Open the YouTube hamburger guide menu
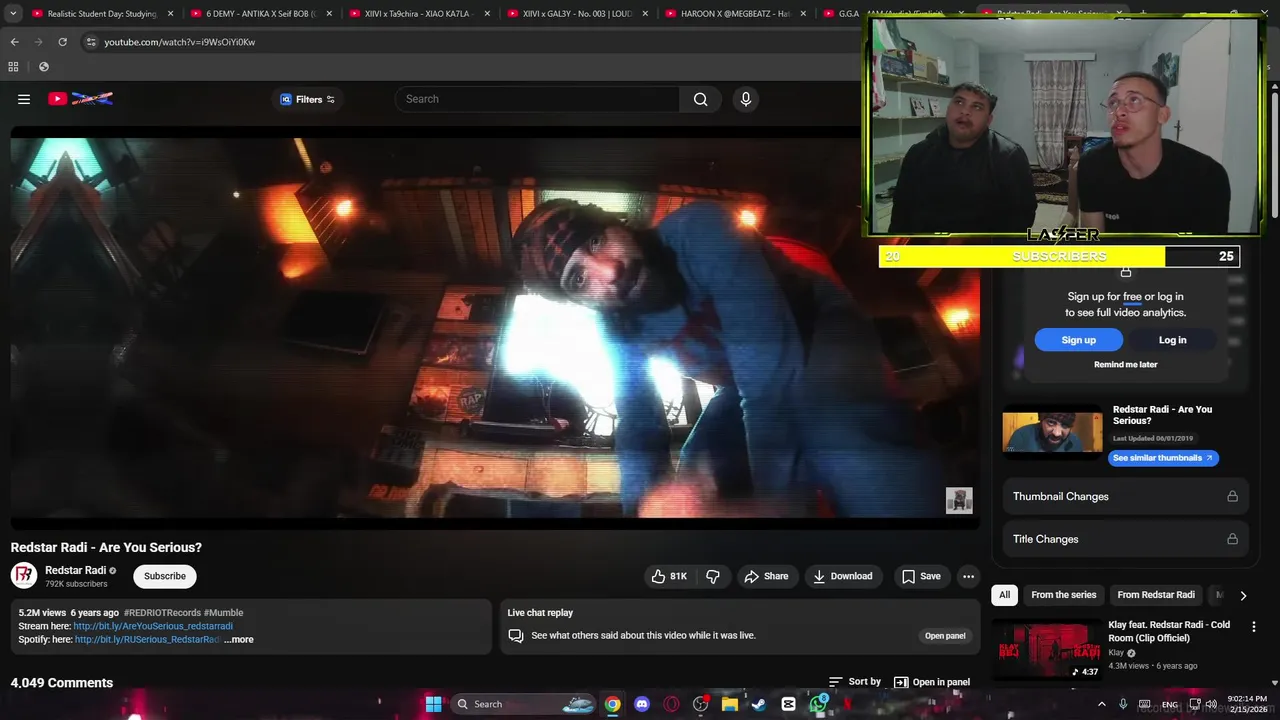 (x=24, y=99)
